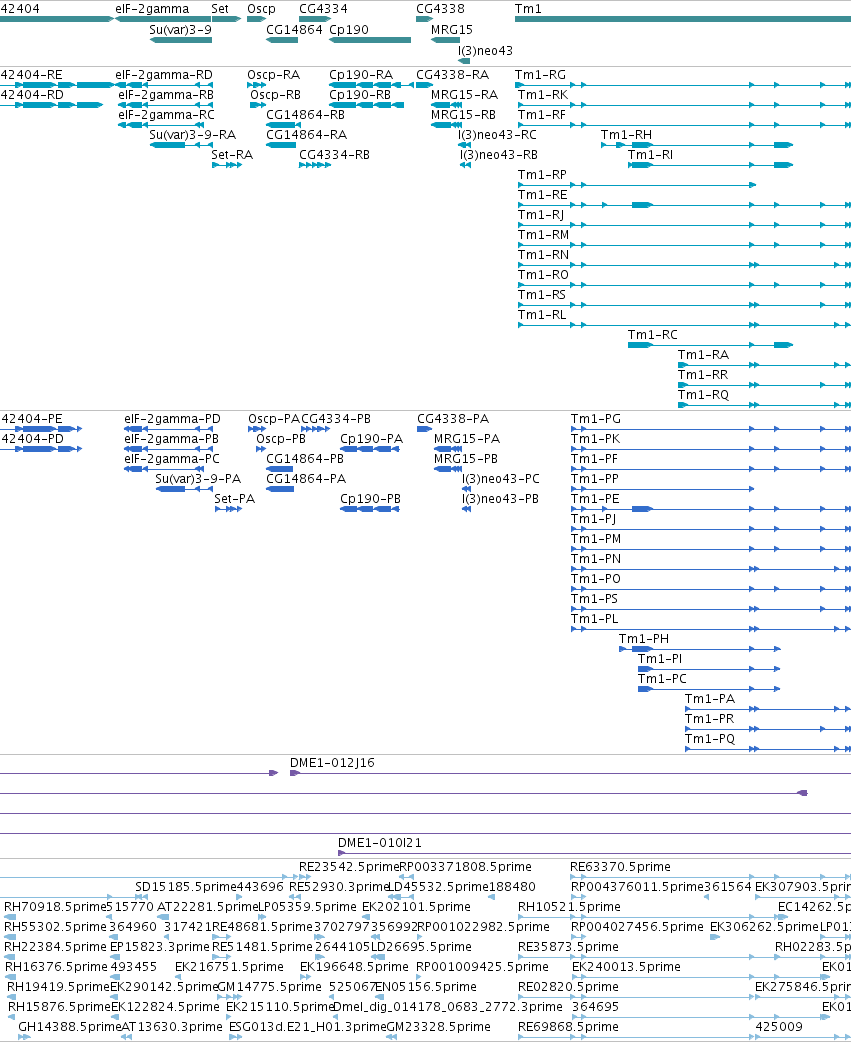Click protein Tm1-PC
This screenshot has height=1042, width=851.
click(662, 678)
